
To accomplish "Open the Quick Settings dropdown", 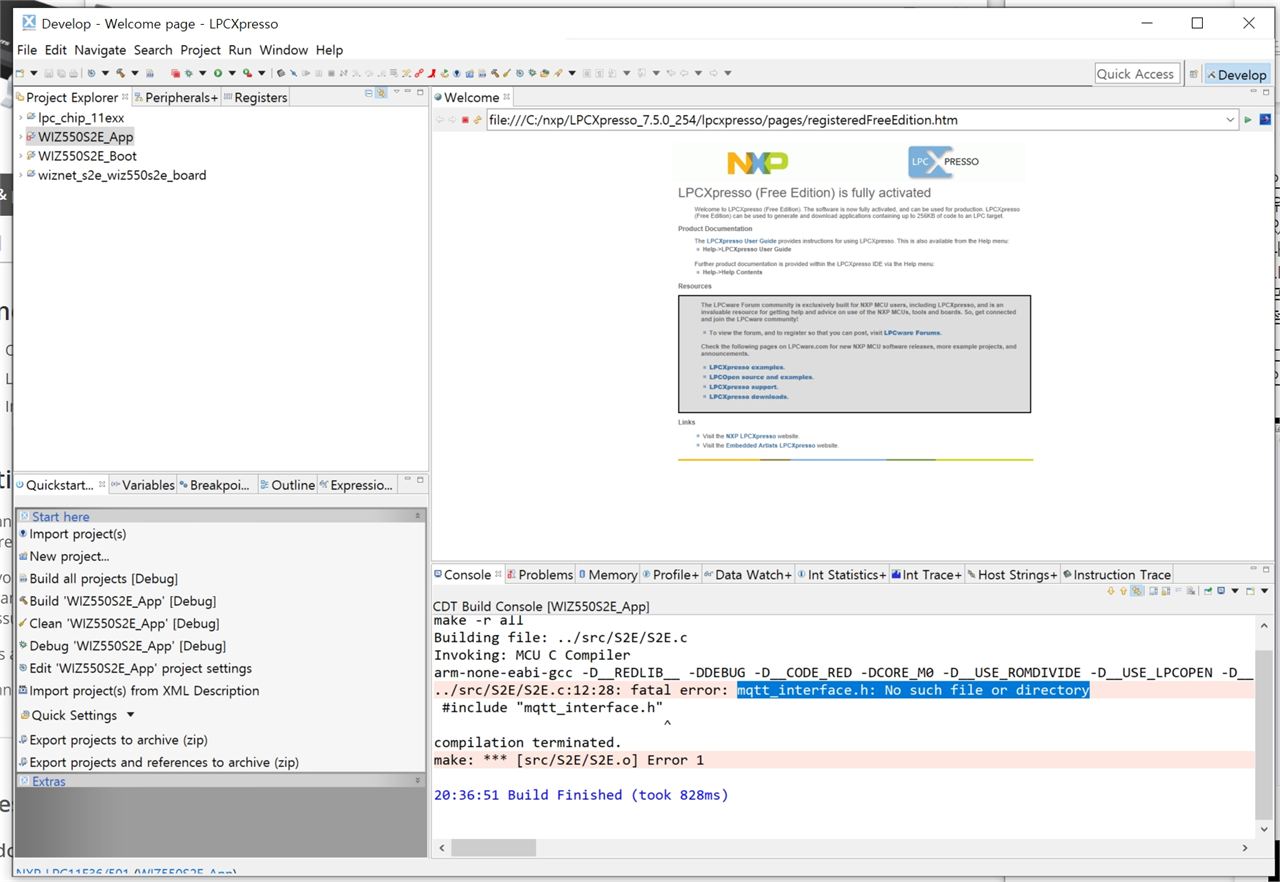I will tap(131, 715).
